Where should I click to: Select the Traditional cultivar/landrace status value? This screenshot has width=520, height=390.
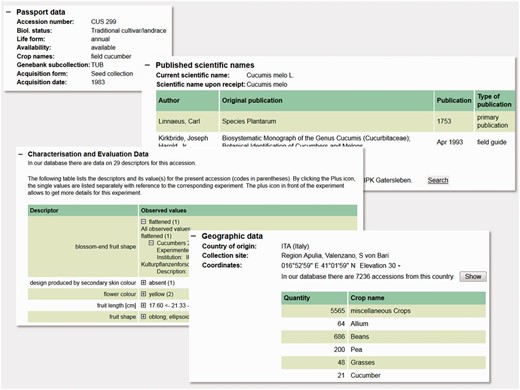[129, 31]
